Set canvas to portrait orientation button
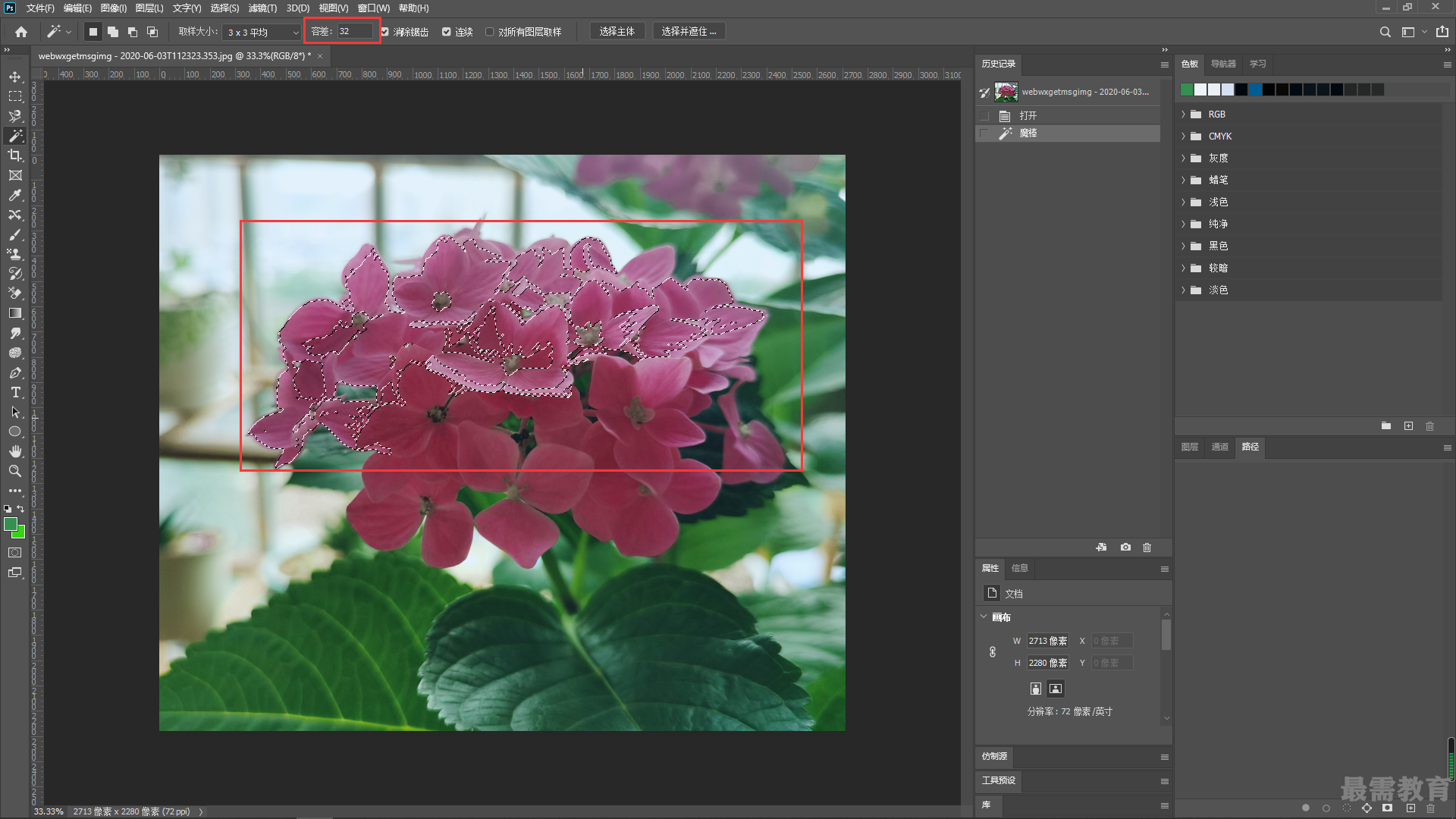 click(x=1036, y=689)
